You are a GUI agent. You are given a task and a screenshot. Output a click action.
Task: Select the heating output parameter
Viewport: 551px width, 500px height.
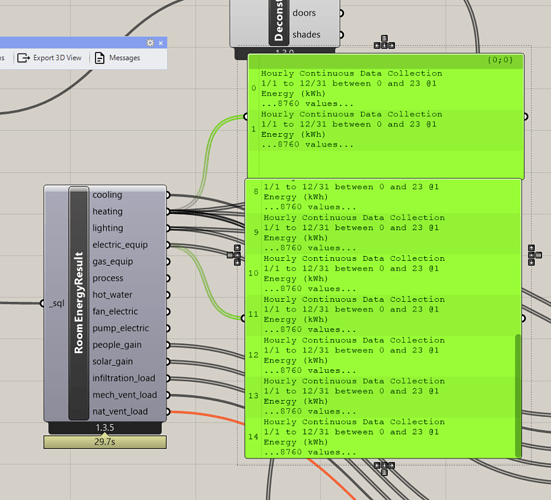click(x=108, y=212)
